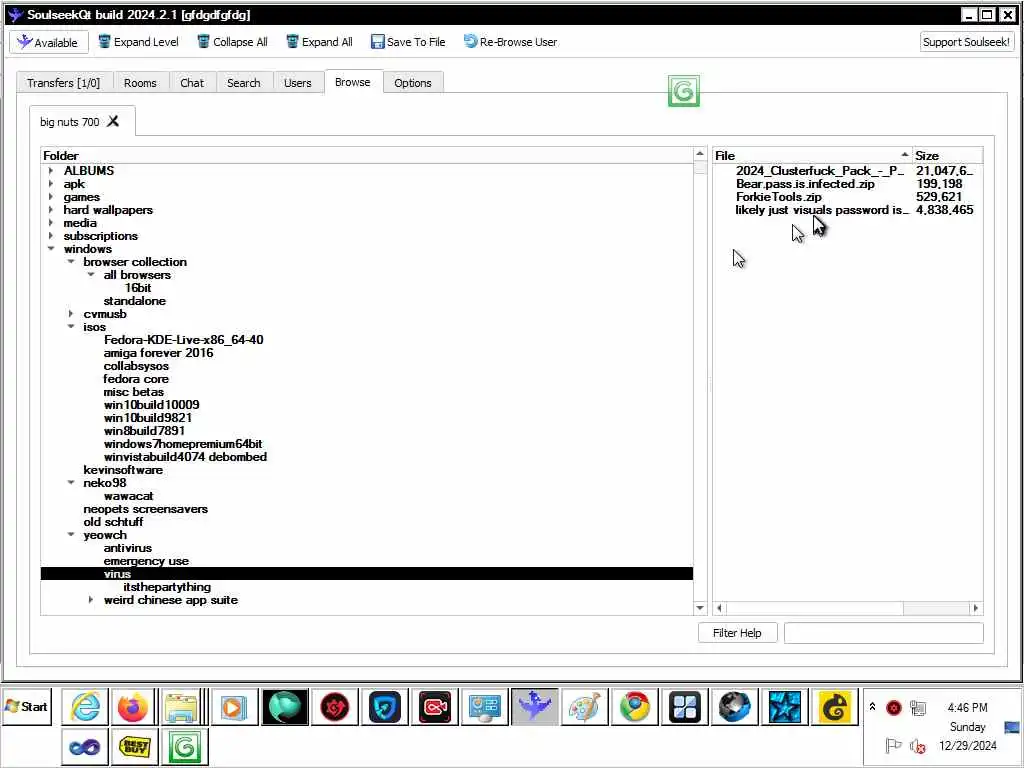Click the 4:46 PM taskbar clock
This screenshot has width=1024, height=768.
967,707
